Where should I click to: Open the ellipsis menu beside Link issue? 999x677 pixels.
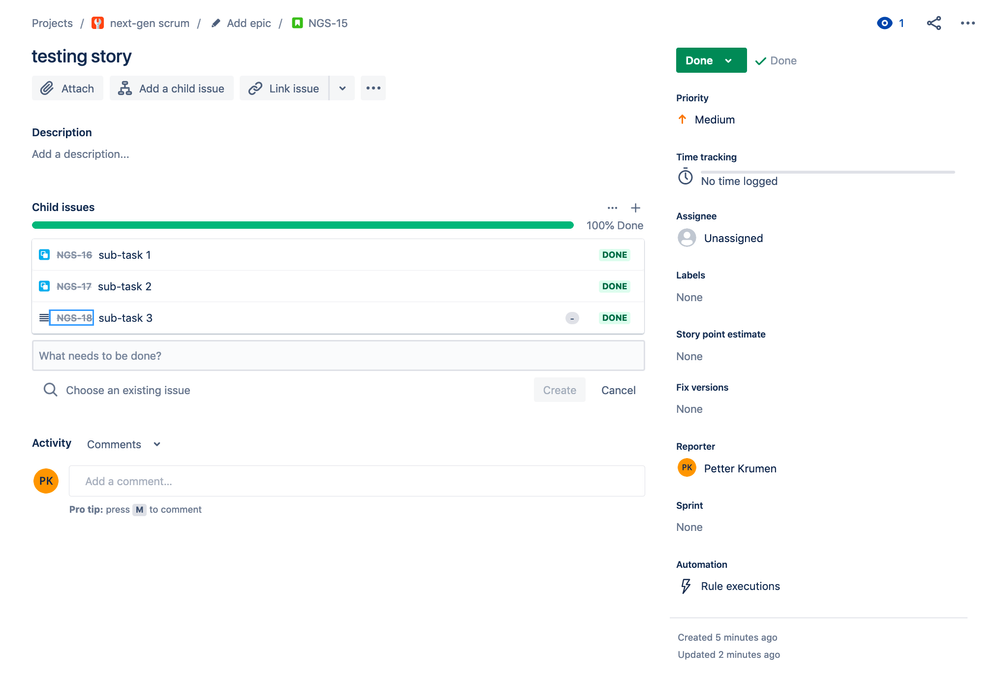(x=373, y=89)
